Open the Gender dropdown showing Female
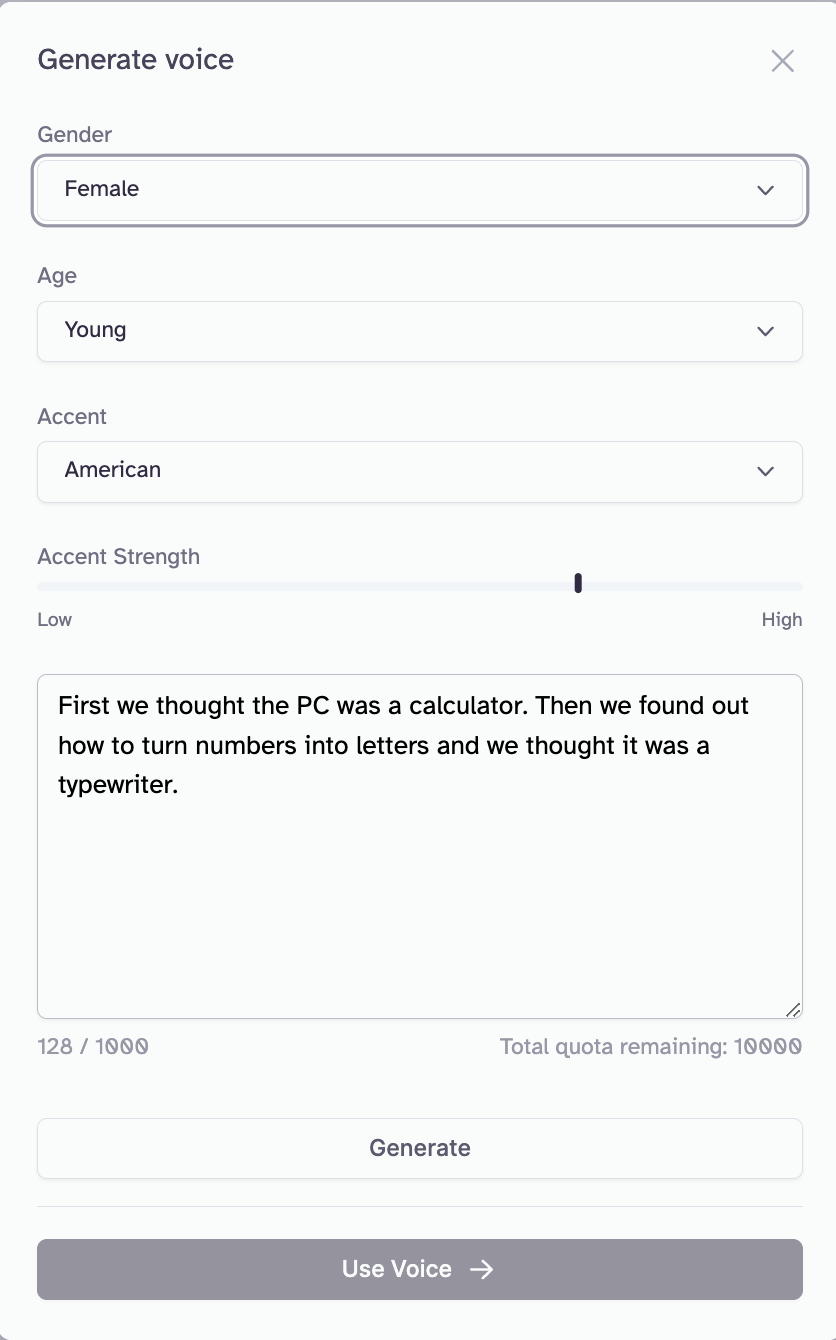The width and height of the screenshot is (836, 1340). 419,189
